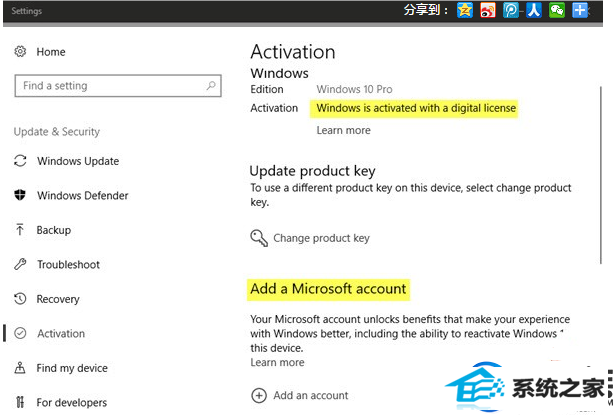Open the Backup section
The width and height of the screenshot is (613, 415).
pos(54,230)
